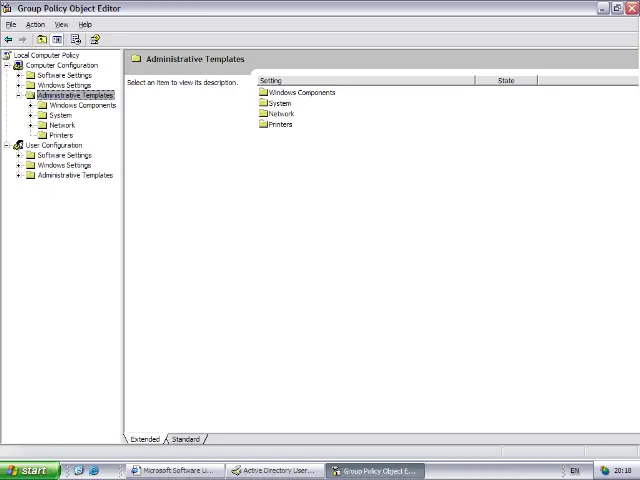Open the File menu

click(11, 24)
